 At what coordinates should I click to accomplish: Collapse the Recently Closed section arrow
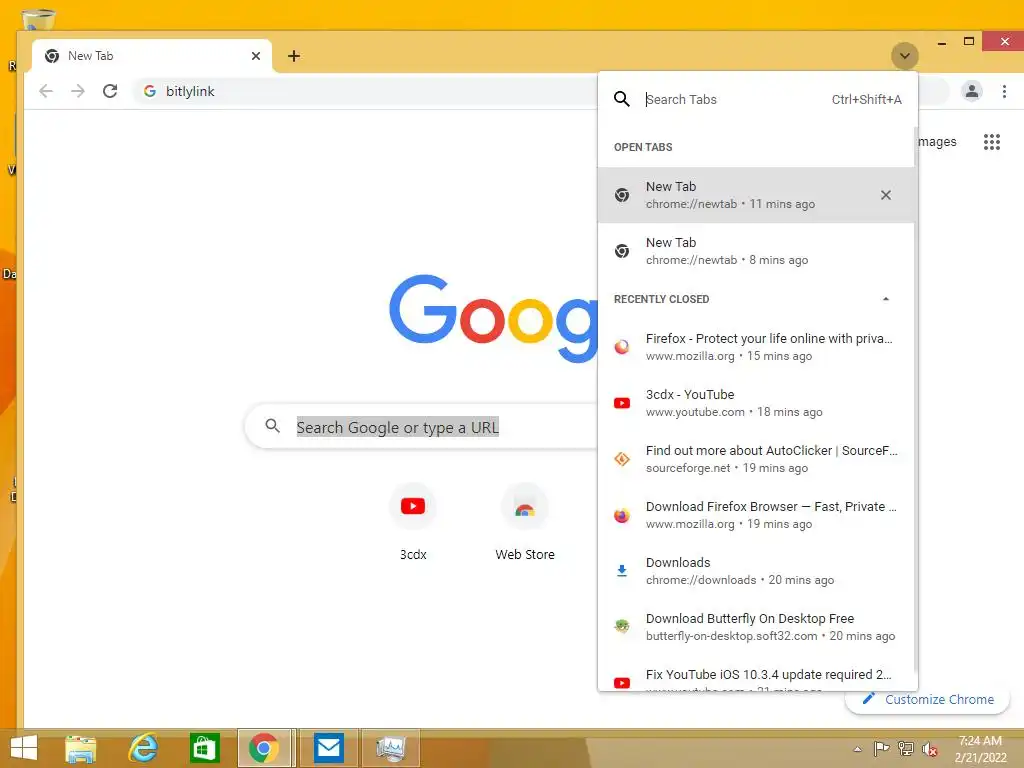coord(886,299)
